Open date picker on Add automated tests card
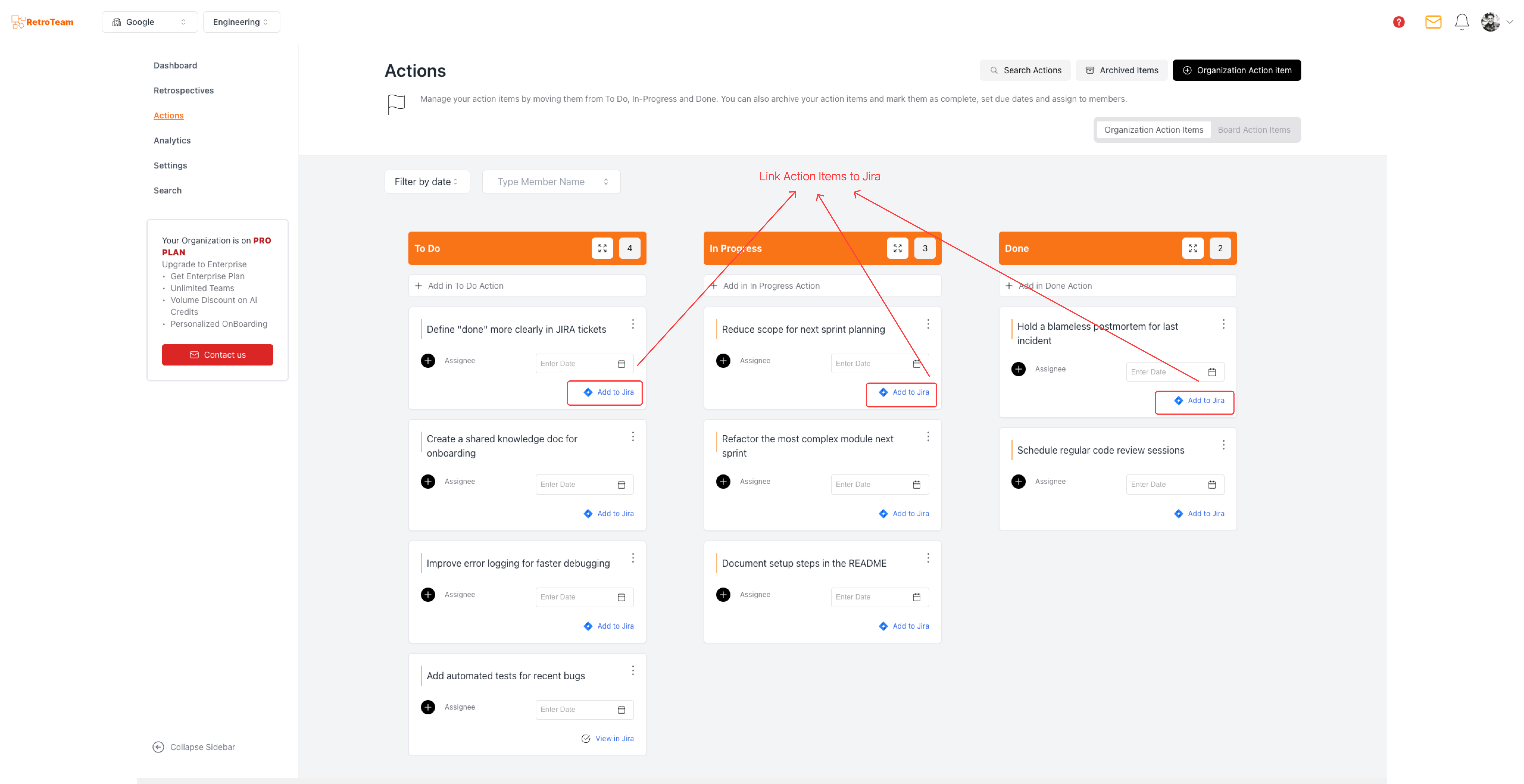The image size is (1524, 784). pyautogui.click(x=621, y=710)
